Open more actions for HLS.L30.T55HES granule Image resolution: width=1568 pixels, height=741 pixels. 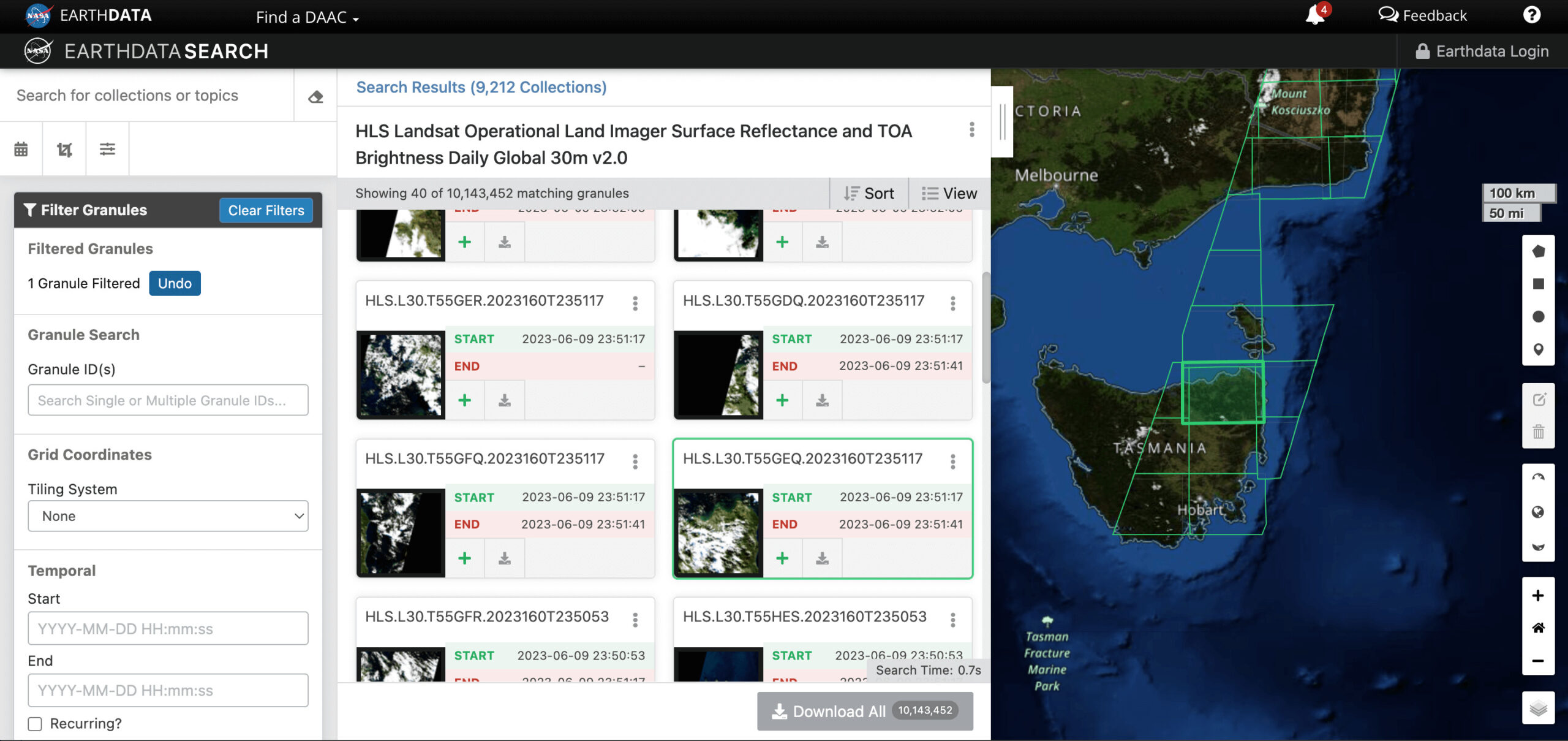952,620
